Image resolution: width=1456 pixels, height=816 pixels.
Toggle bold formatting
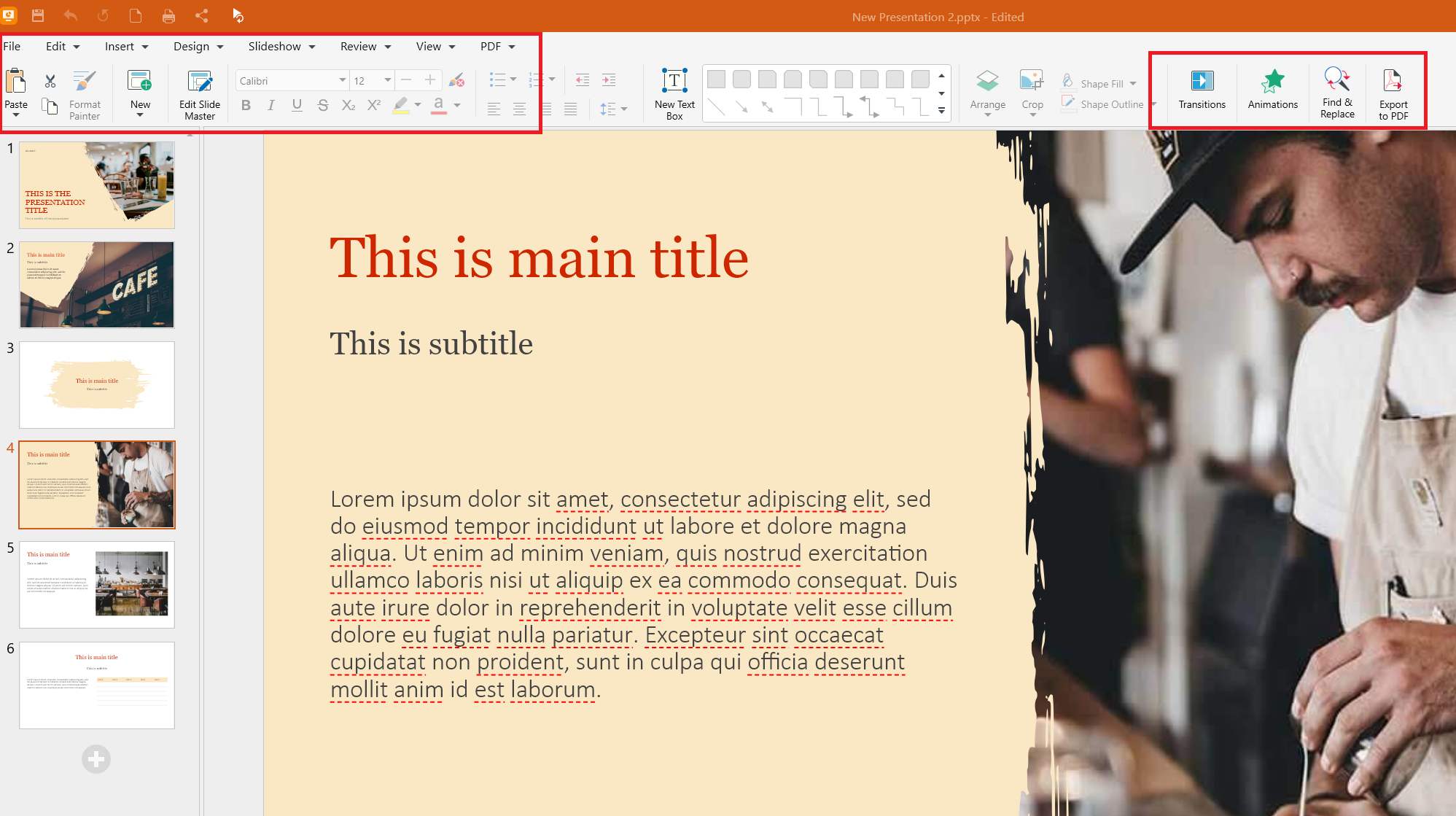(246, 106)
